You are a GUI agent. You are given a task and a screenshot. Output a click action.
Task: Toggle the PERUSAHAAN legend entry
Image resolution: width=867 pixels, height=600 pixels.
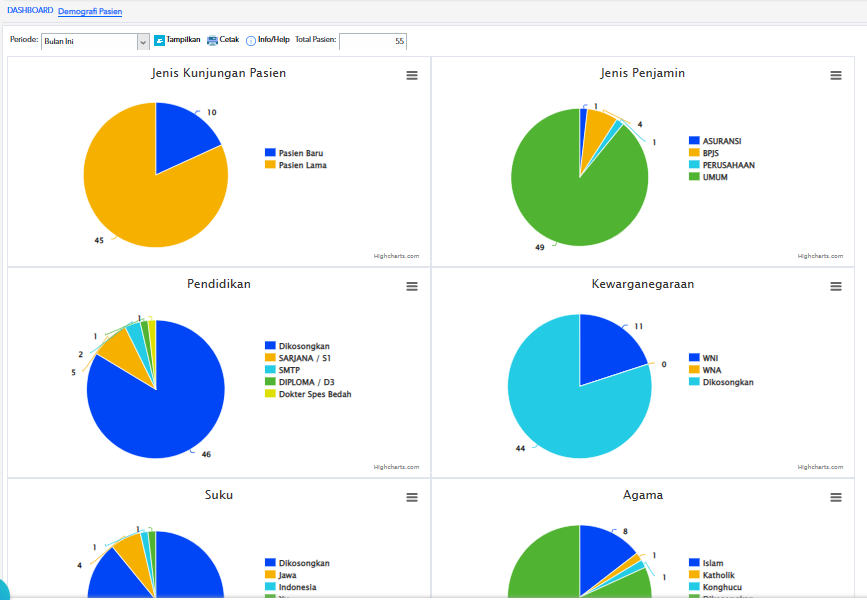tap(722, 165)
